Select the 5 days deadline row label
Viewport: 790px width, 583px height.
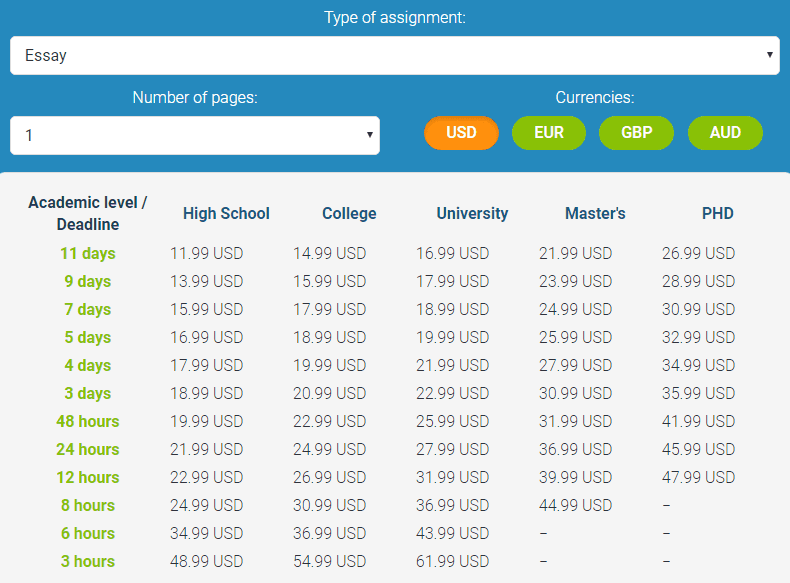pyautogui.click(x=88, y=337)
